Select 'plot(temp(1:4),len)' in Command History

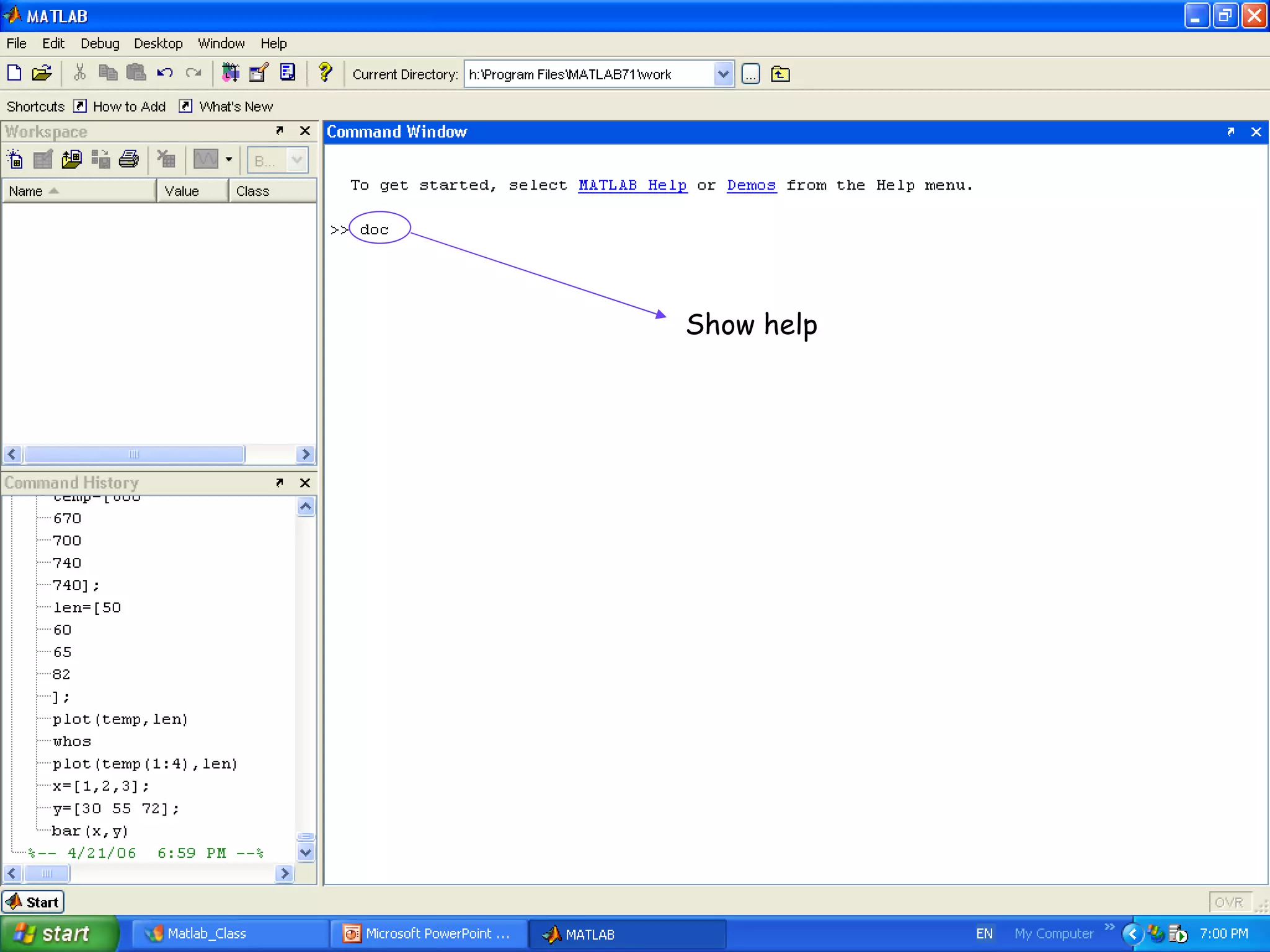[145, 764]
